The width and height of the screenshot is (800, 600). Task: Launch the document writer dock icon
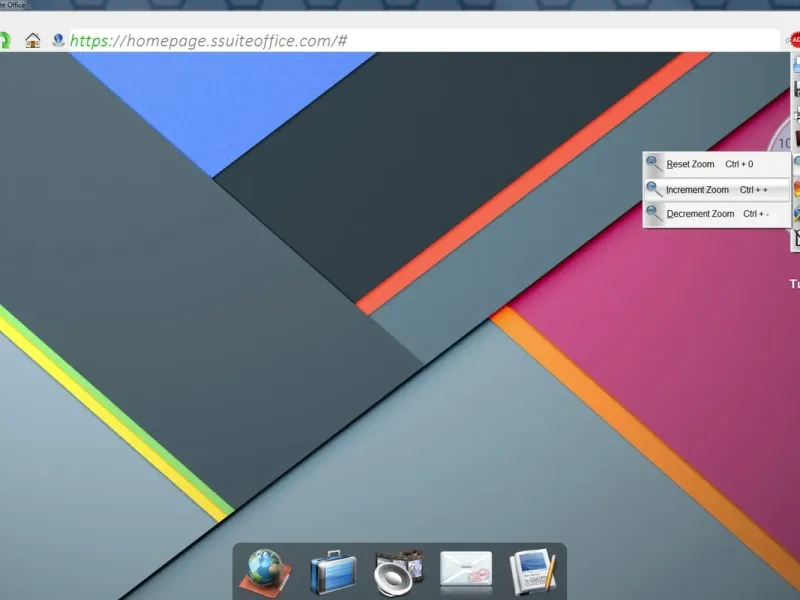point(533,572)
